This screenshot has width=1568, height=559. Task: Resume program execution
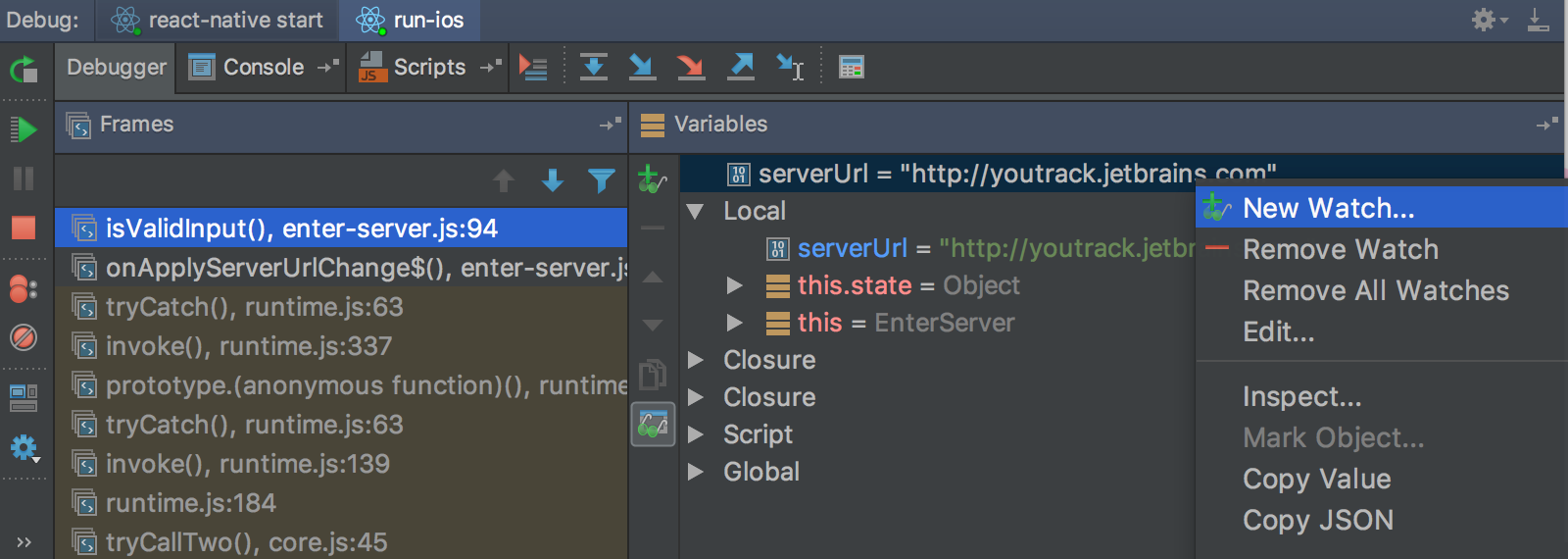24,128
